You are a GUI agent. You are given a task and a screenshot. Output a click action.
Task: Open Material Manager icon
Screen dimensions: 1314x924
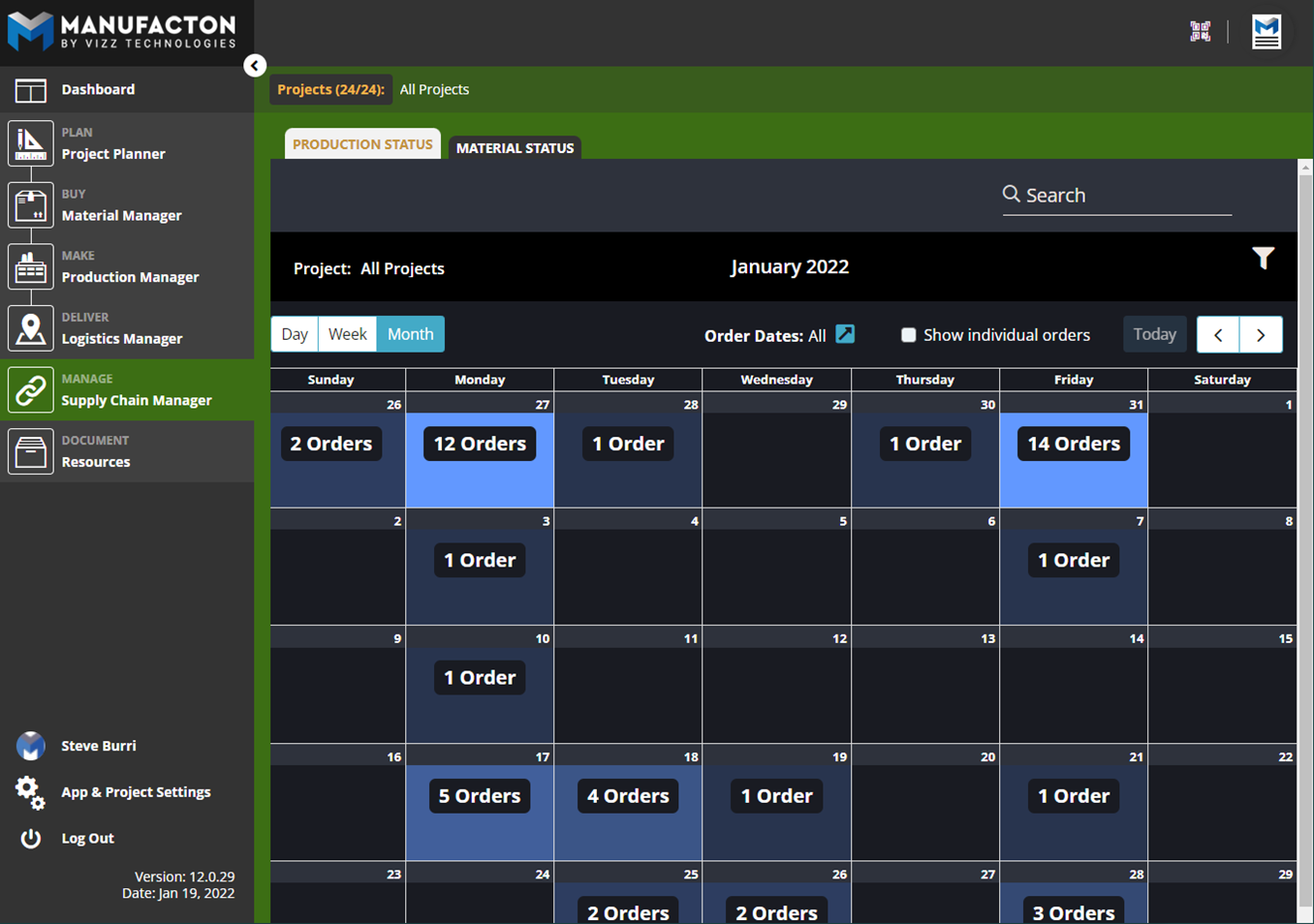point(30,205)
